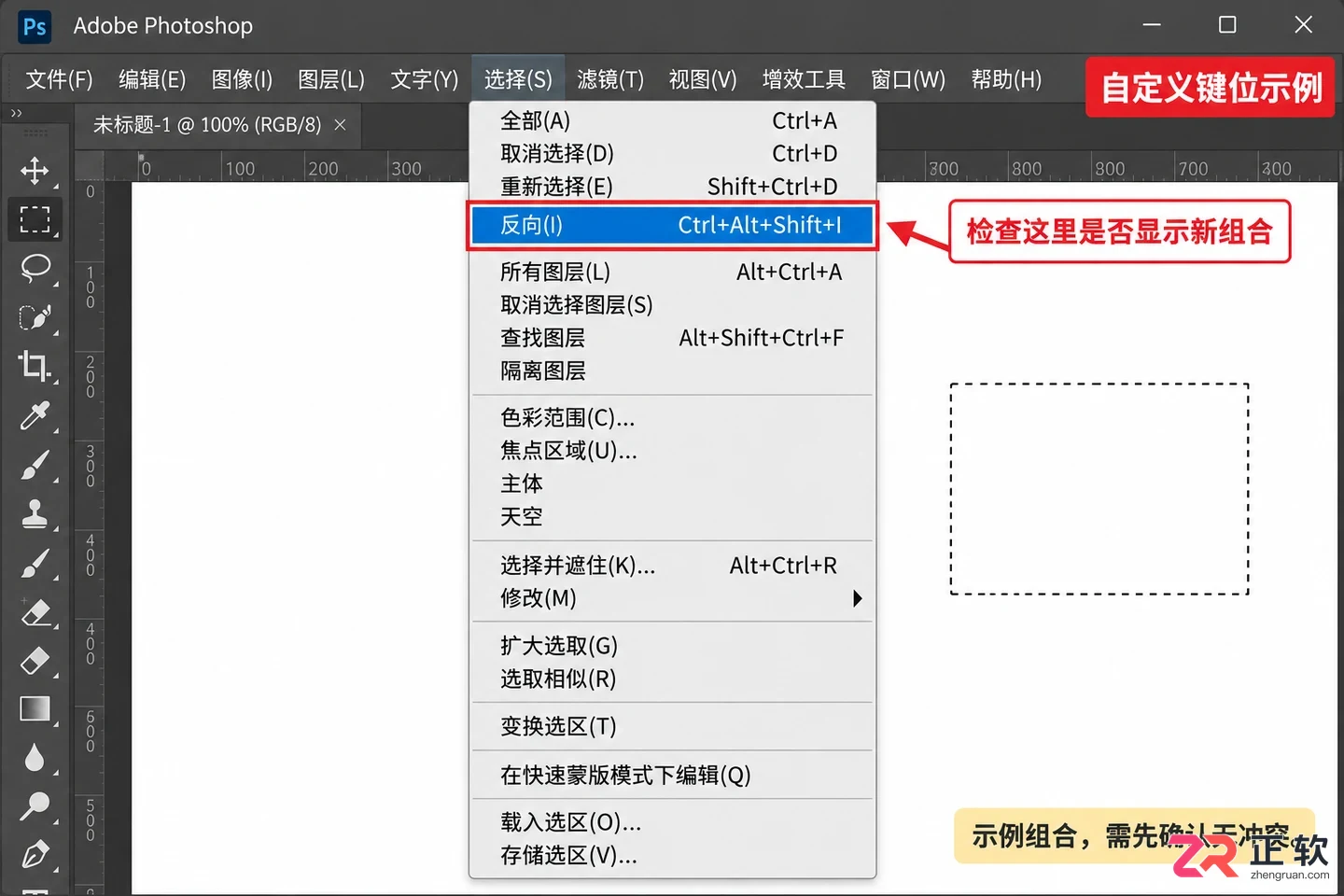Screen dimensions: 1344x896
Task: Select the Rectangular Marquee tool
Action: tap(35, 219)
